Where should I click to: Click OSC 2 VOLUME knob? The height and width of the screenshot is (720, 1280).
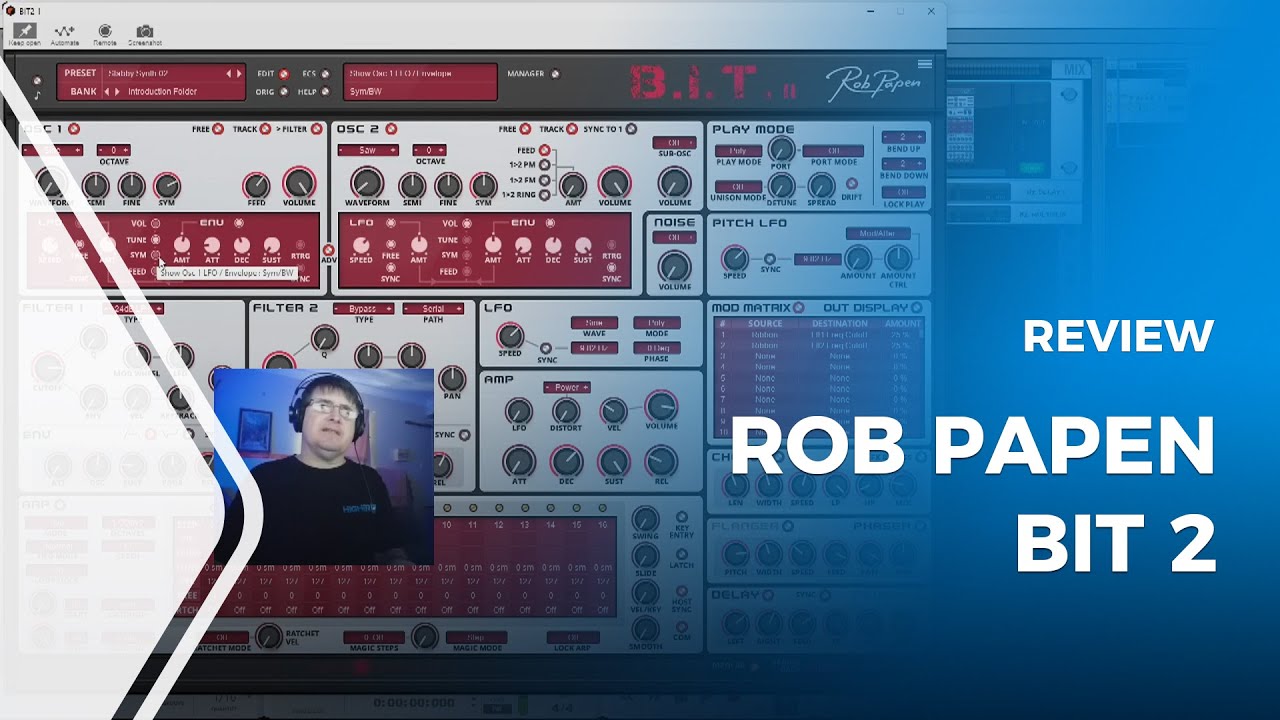click(614, 183)
